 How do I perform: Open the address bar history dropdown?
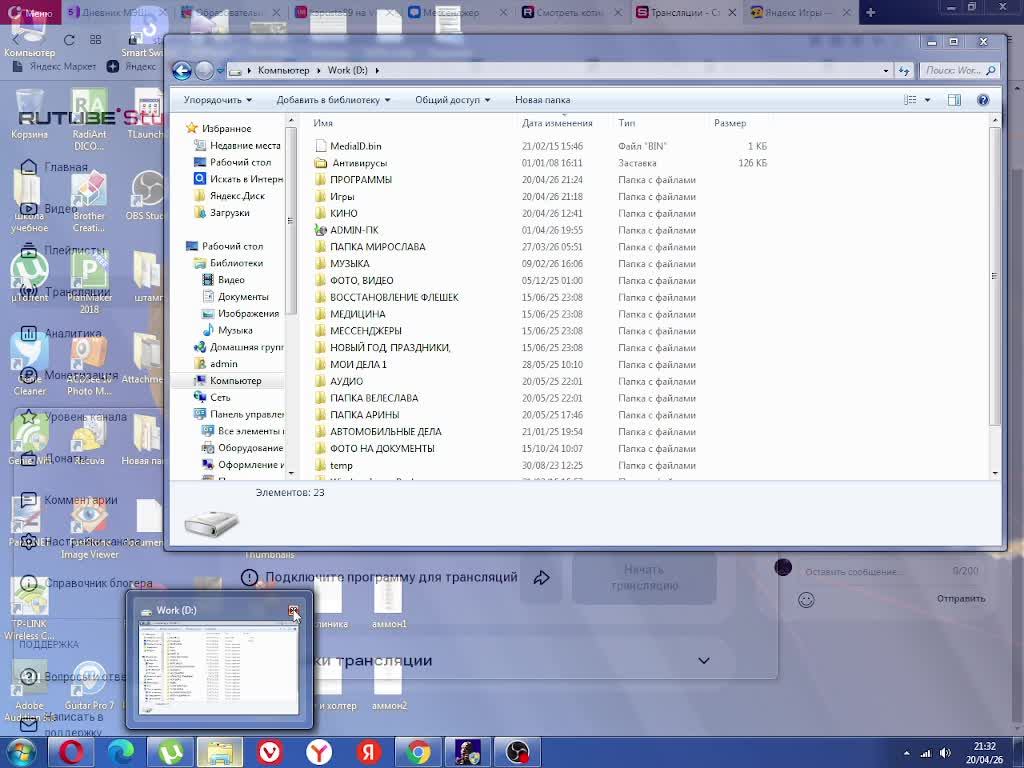pos(886,71)
